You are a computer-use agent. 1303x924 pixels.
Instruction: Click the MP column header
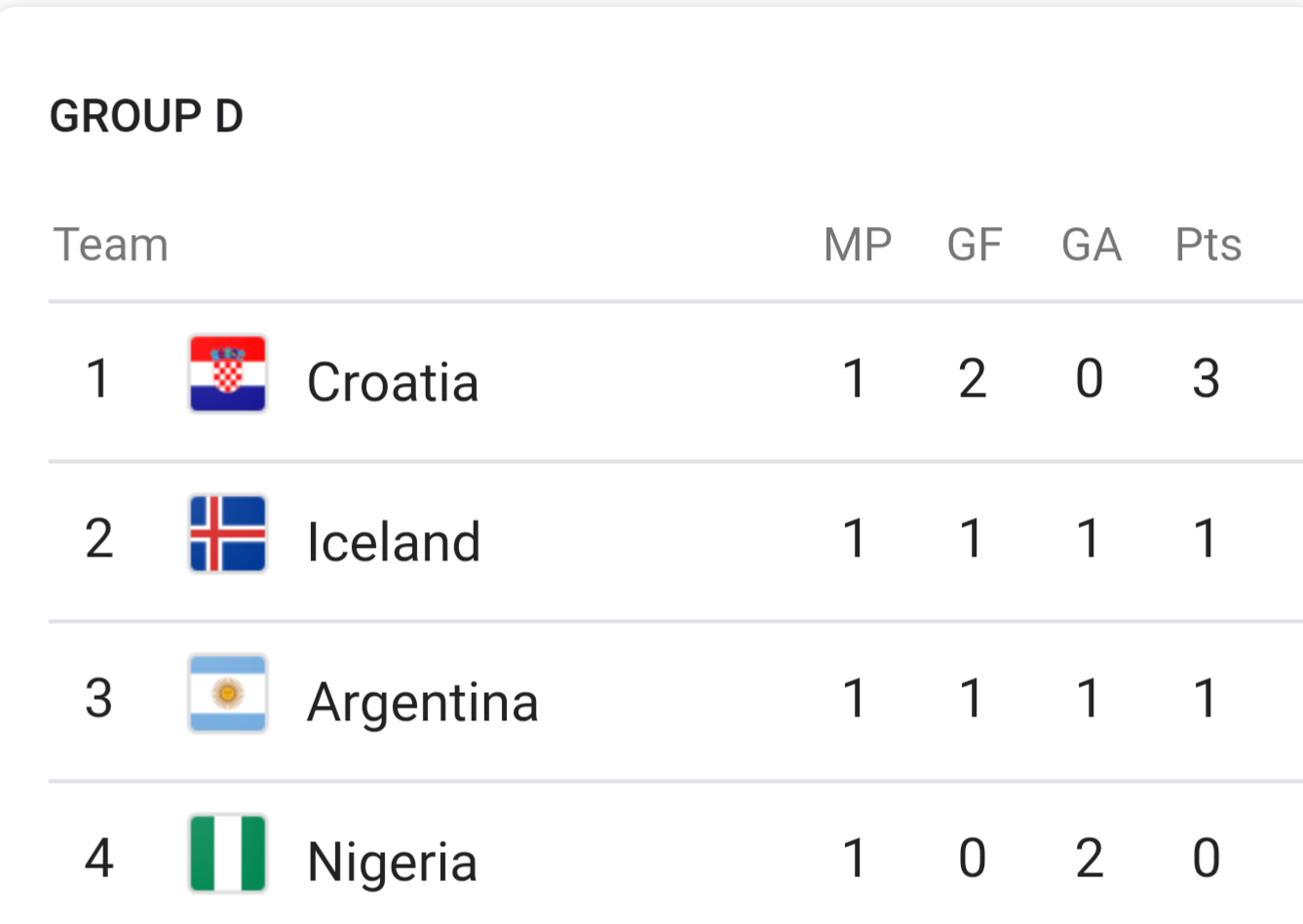pyautogui.click(x=858, y=244)
